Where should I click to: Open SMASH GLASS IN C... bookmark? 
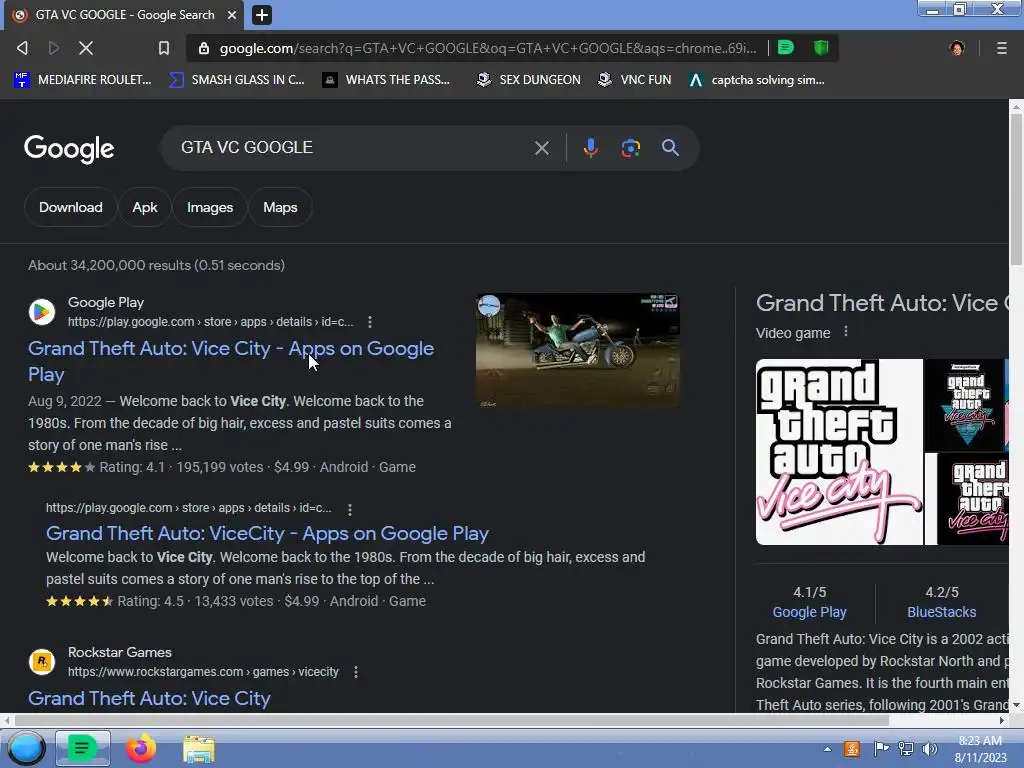236,80
